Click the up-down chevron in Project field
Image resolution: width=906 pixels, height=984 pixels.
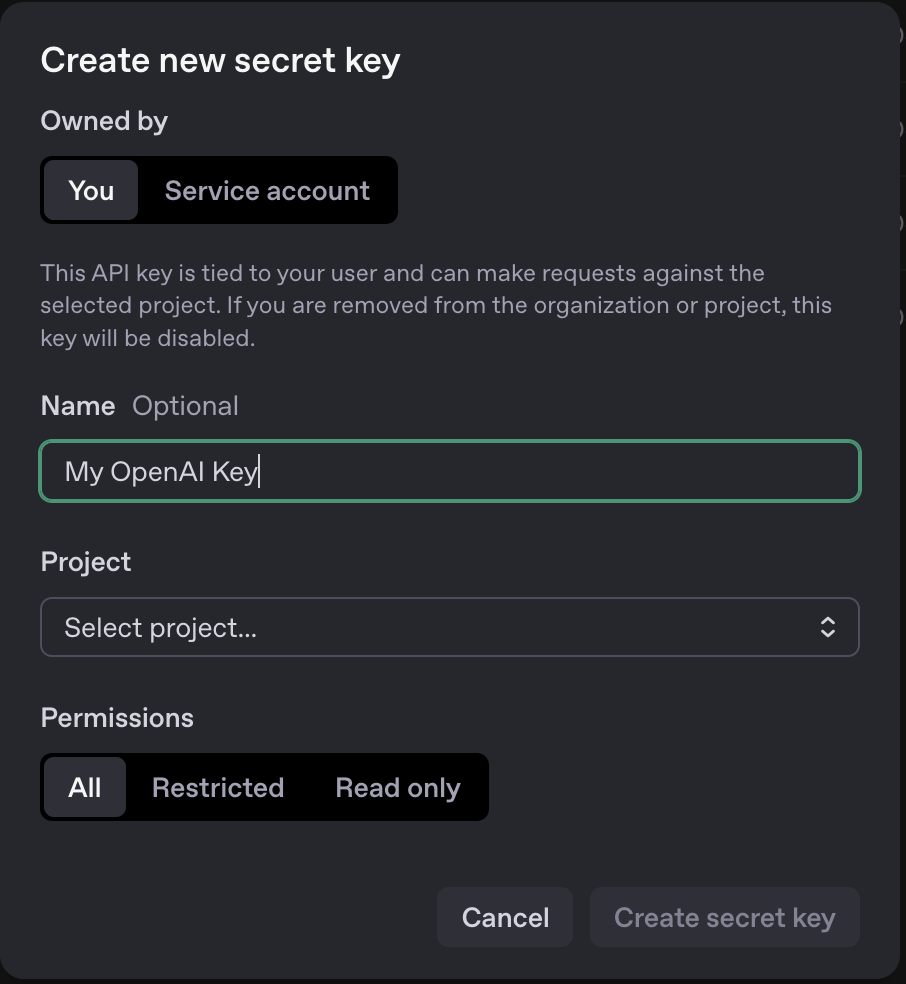[x=827, y=627]
